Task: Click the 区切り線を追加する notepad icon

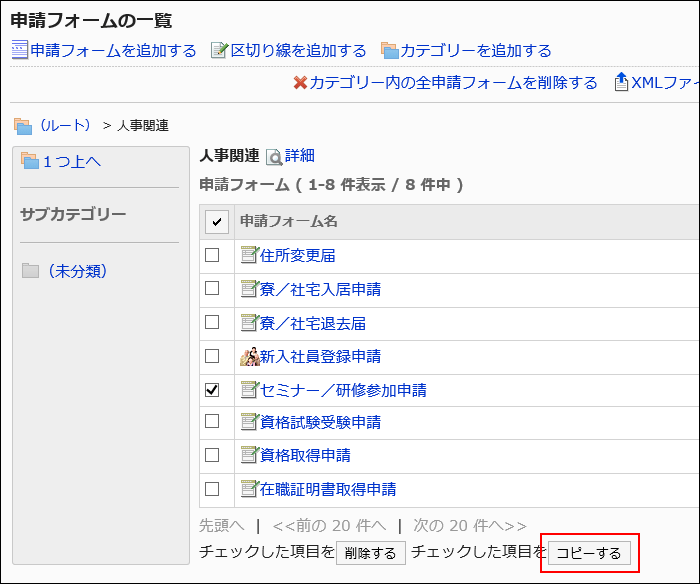Action: click(219, 50)
